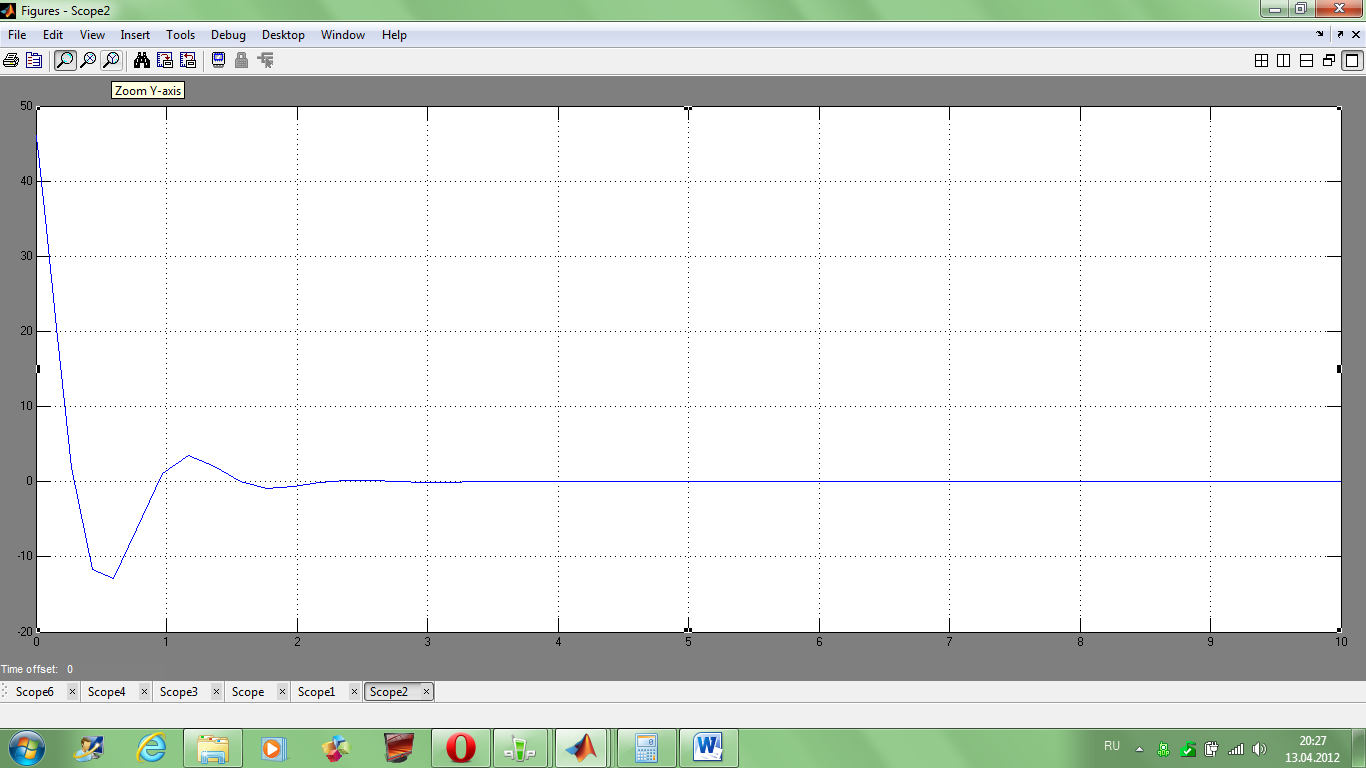Open Internet Explorer from taskbar
The width and height of the screenshot is (1366, 768).
point(151,748)
